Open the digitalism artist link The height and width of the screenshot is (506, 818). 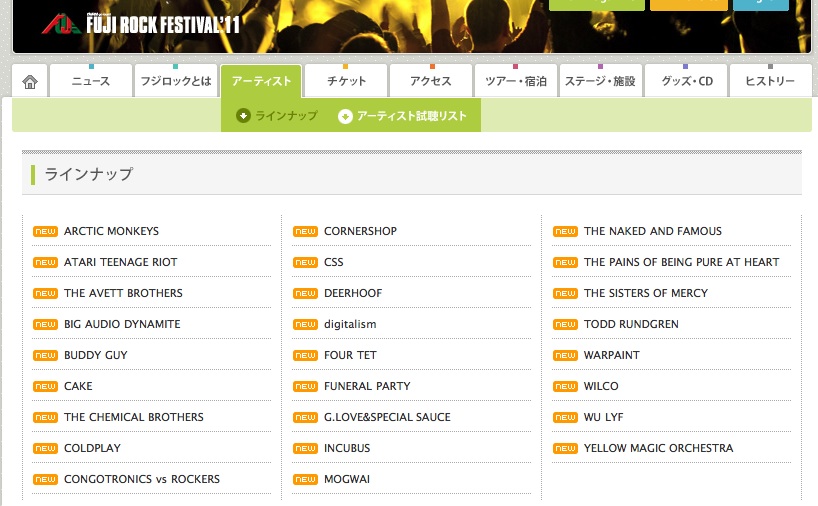[x=350, y=324]
